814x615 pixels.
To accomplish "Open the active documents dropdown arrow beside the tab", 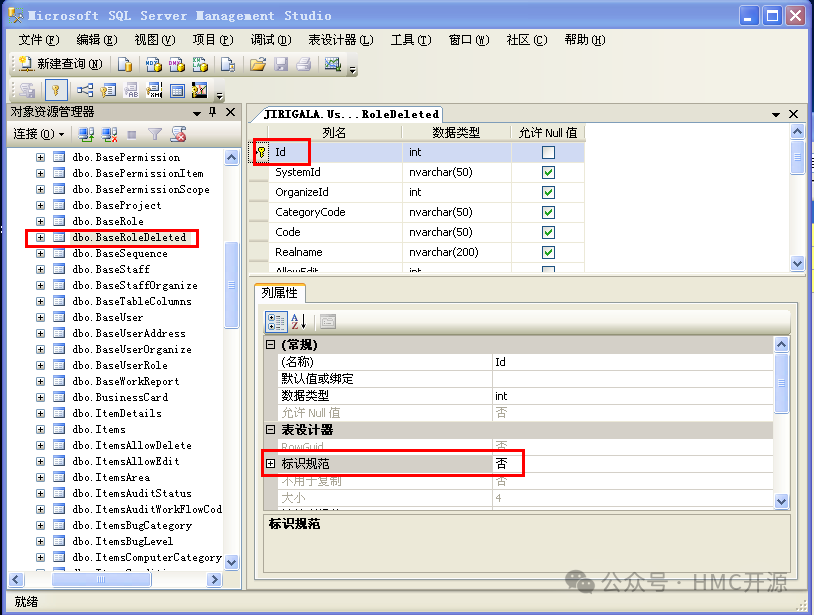I will 776,114.
